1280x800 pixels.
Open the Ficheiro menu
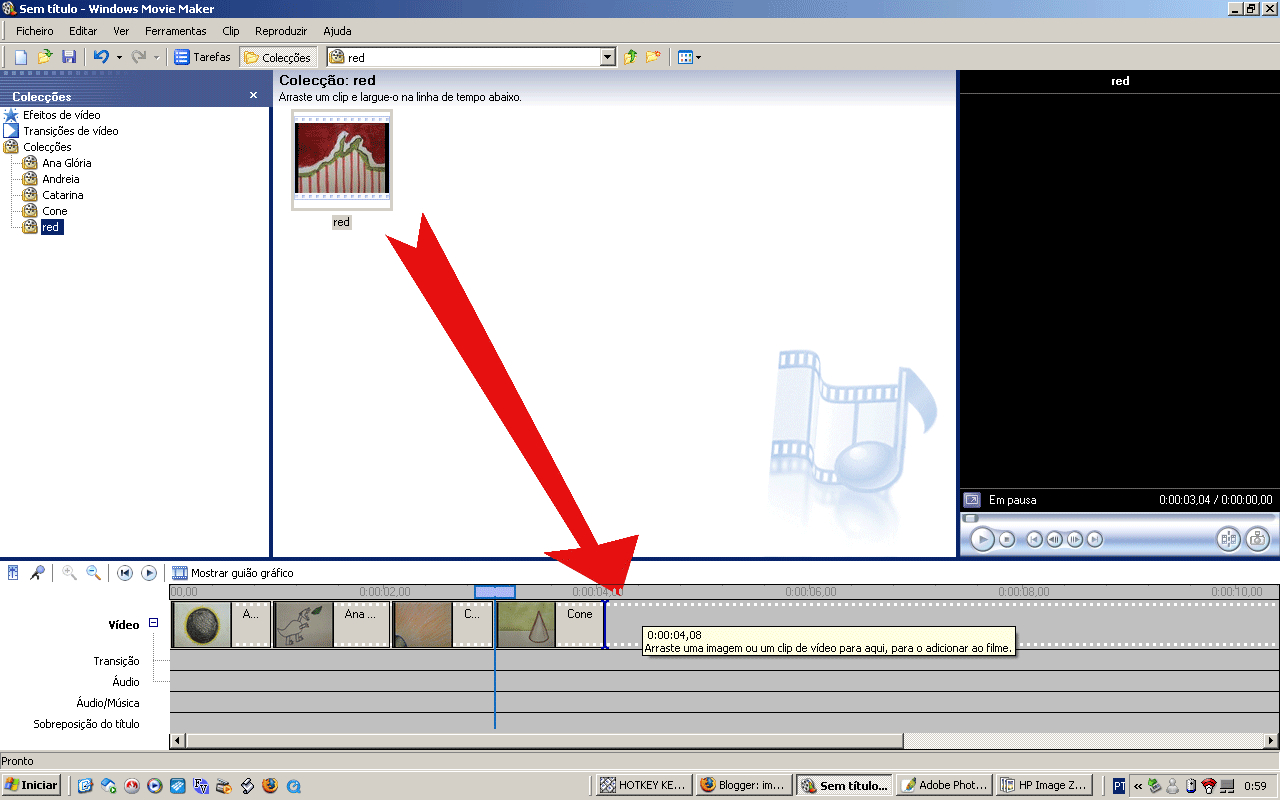click(x=35, y=31)
